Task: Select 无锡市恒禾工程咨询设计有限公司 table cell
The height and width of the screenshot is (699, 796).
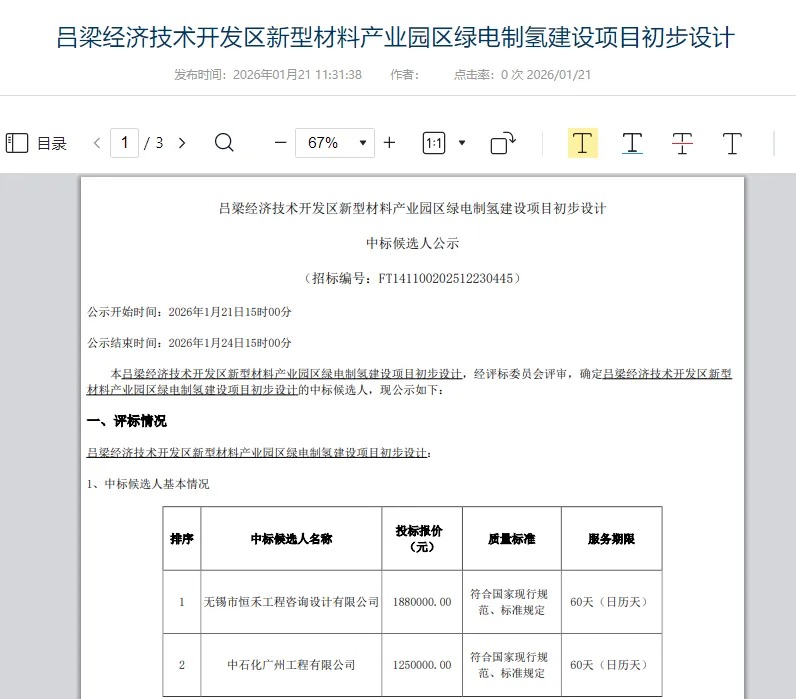Action: point(291,602)
